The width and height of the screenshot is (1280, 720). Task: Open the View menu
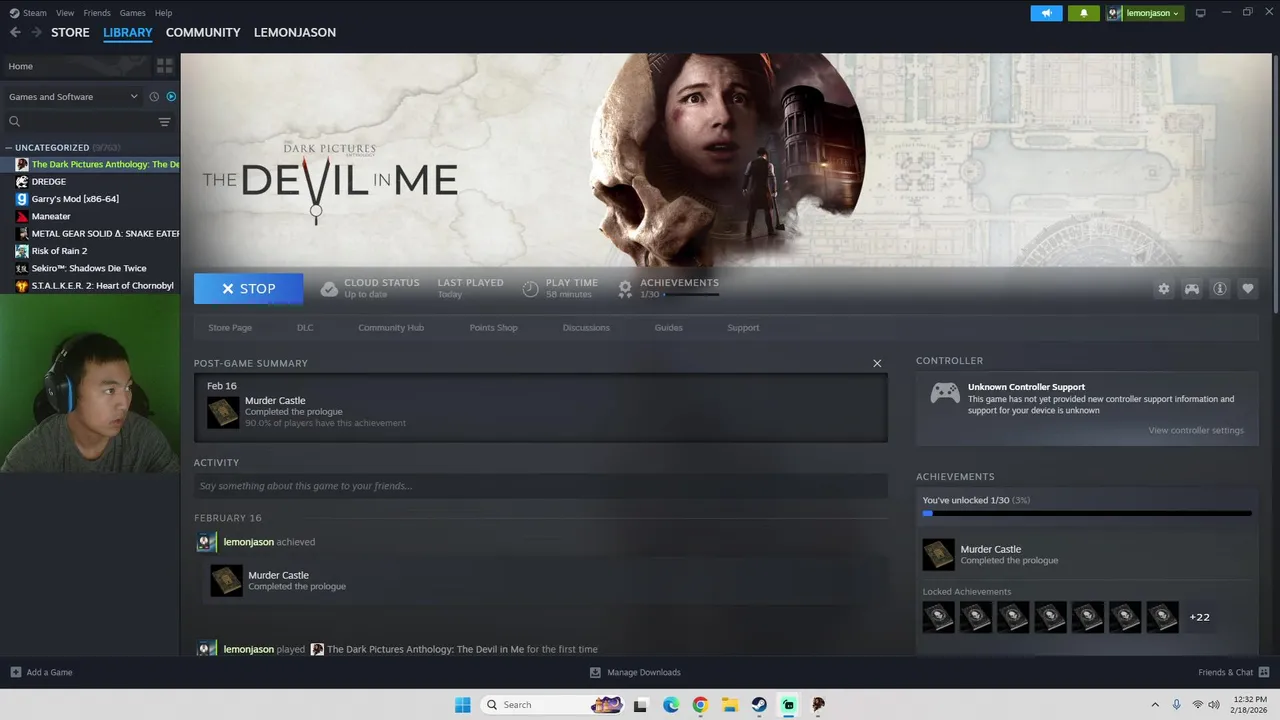click(65, 13)
